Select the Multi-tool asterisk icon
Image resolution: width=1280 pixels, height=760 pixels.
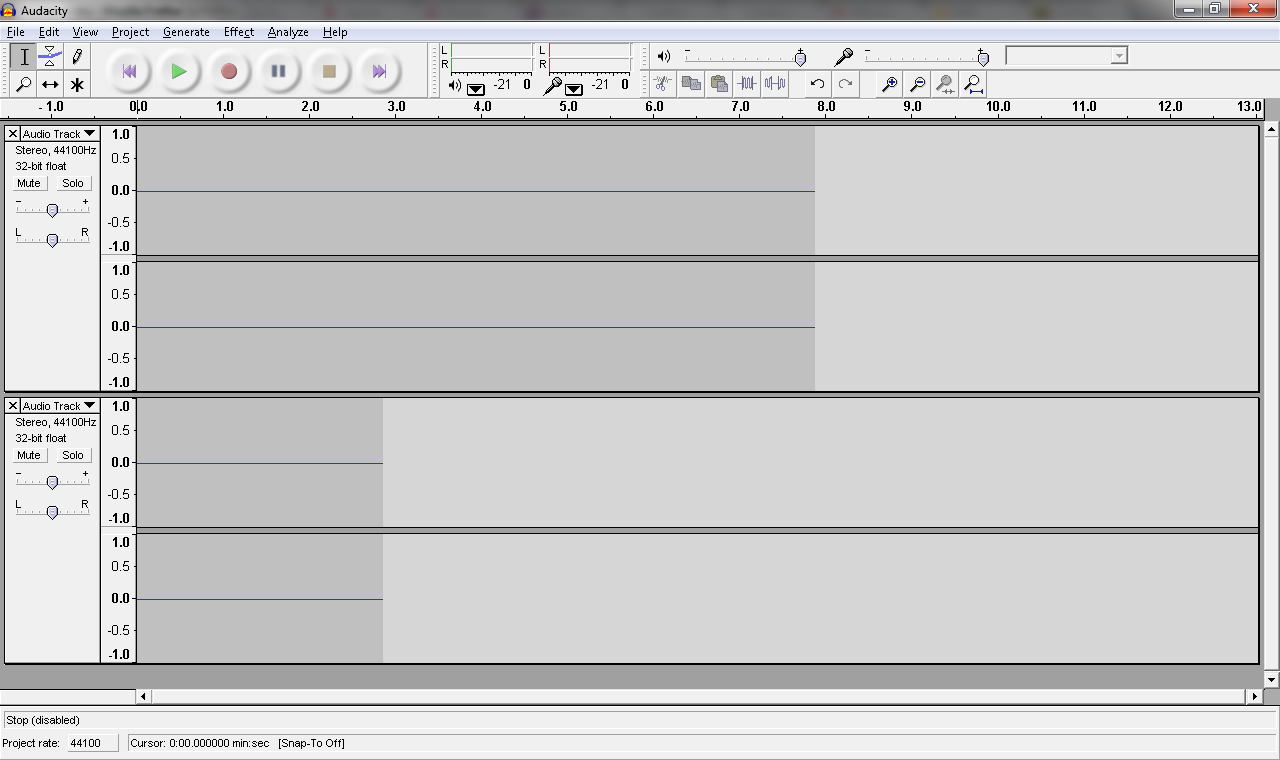click(77, 85)
